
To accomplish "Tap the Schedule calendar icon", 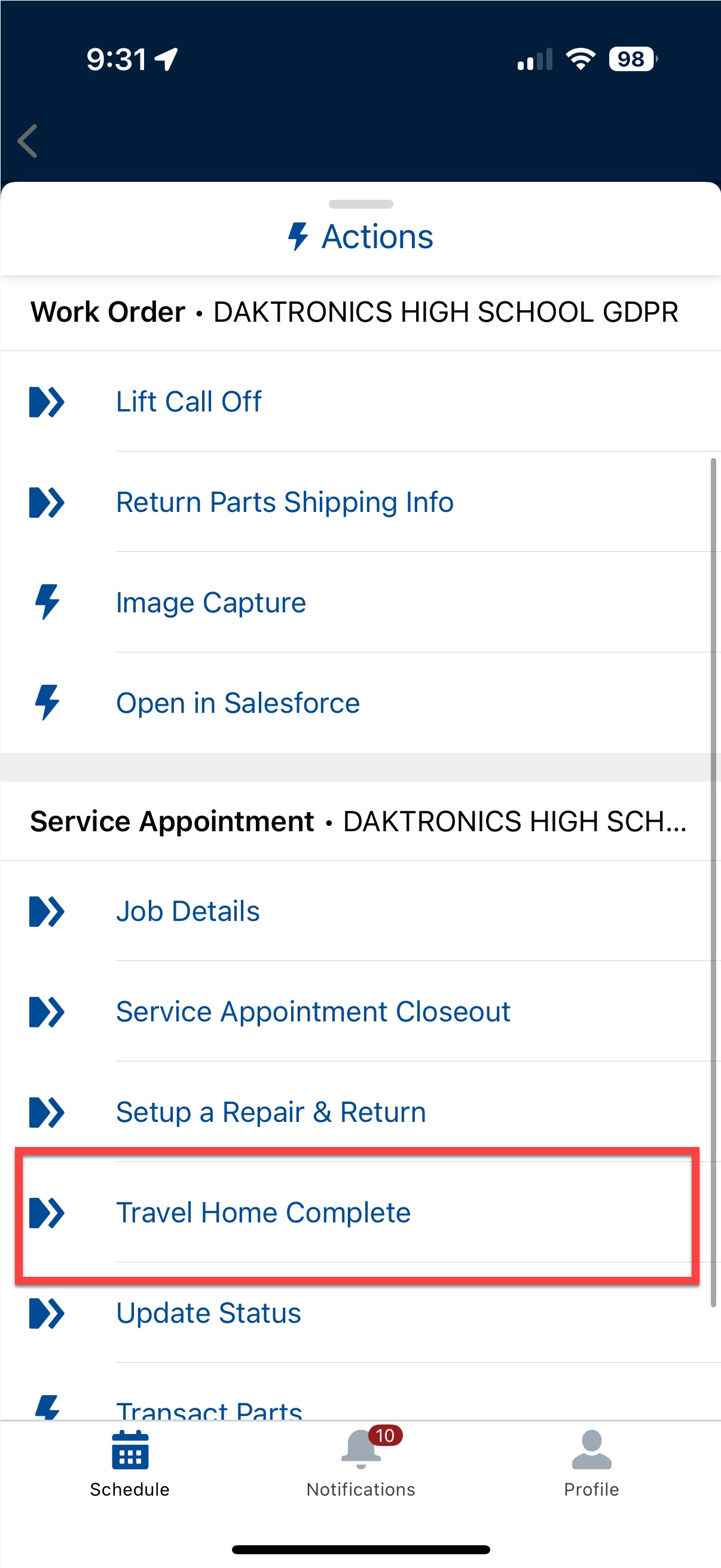I will (130, 1450).
